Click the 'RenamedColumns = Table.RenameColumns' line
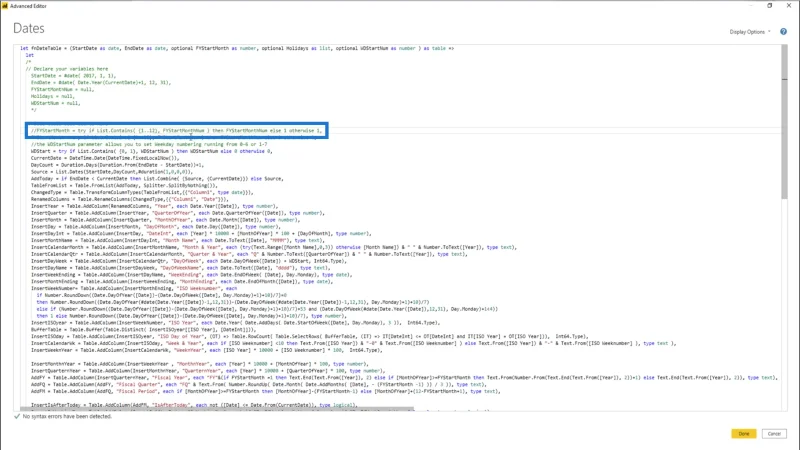The width and height of the screenshot is (800, 450). pos(130,199)
